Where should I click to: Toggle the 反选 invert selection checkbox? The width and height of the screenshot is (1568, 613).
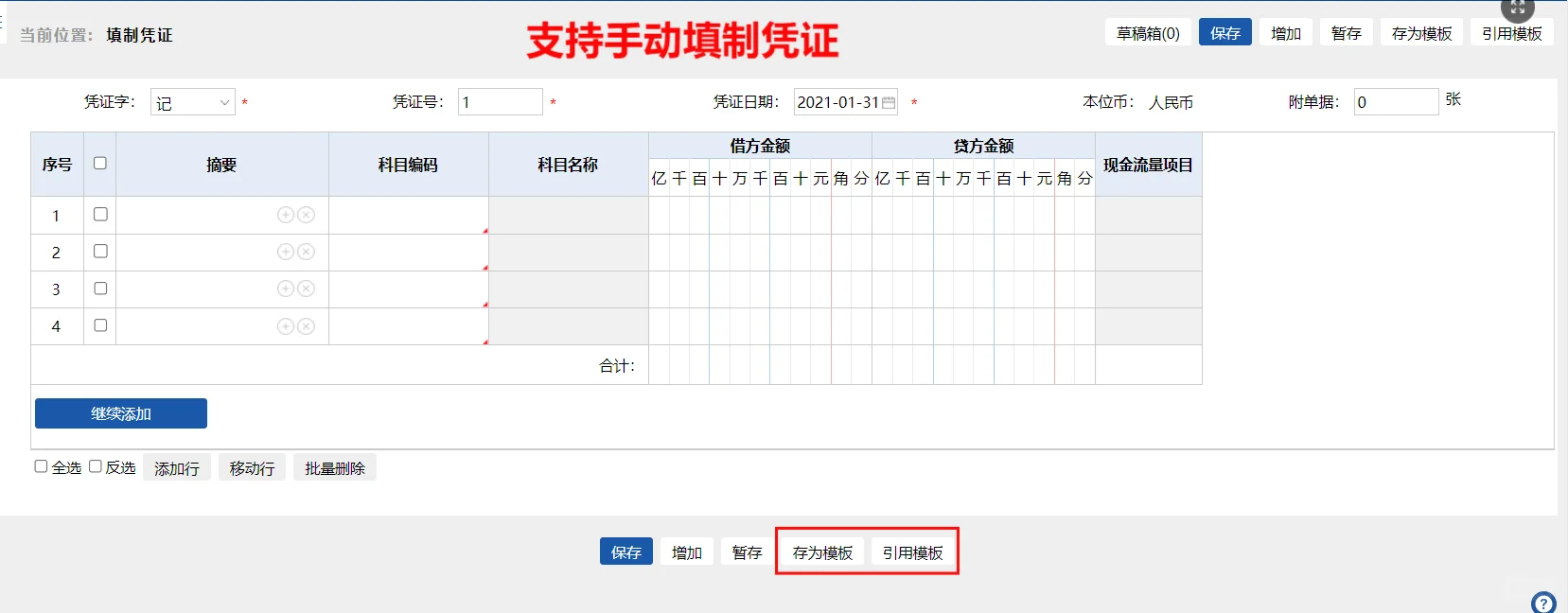pyautogui.click(x=96, y=466)
